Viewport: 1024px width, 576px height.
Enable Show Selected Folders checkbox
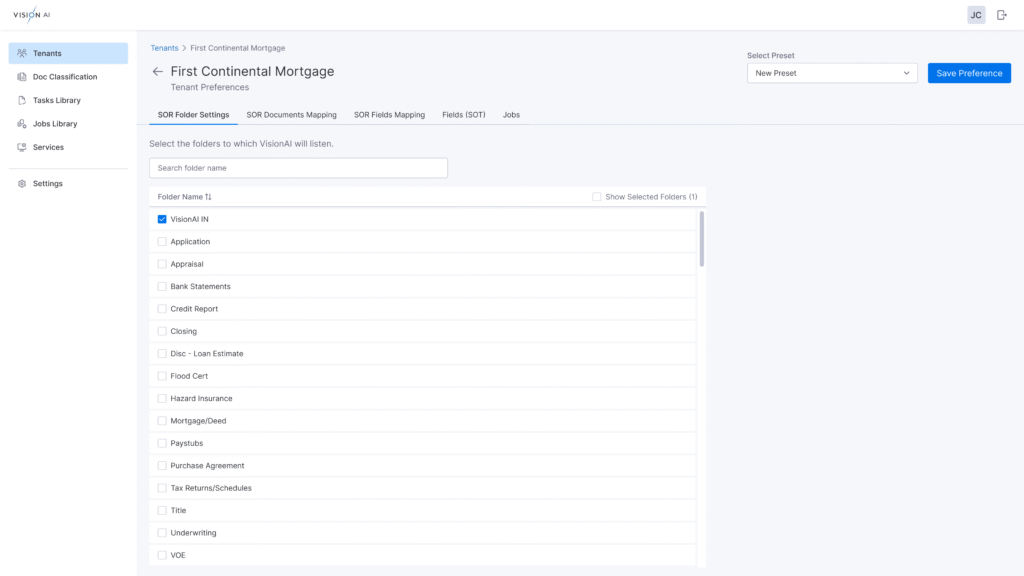[x=597, y=197]
